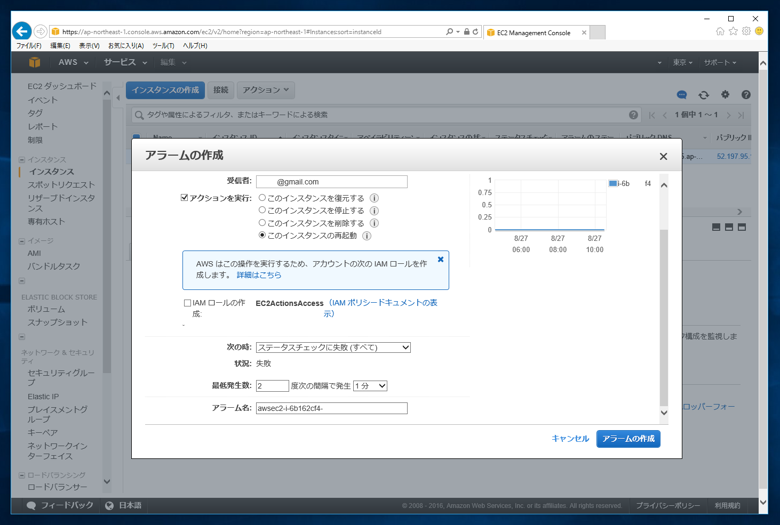Click the 最低発生数 input field
The height and width of the screenshot is (525, 780).
click(x=272, y=386)
